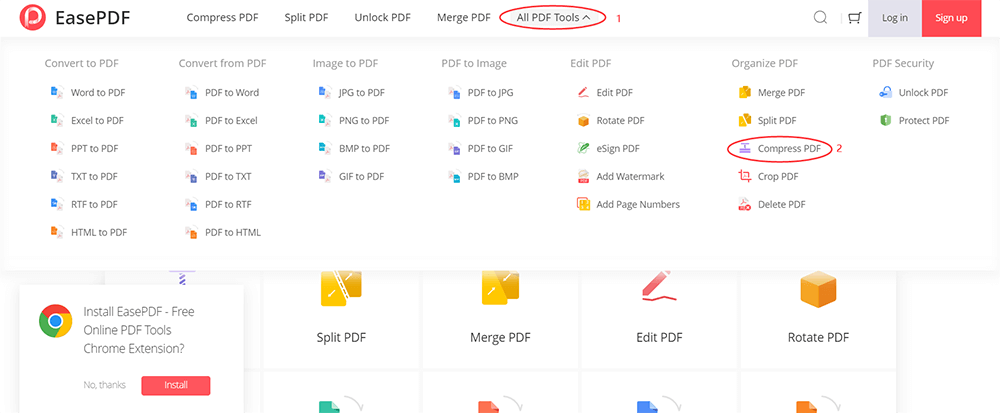The height and width of the screenshot is (413, 1000).
Task: Click the Rotate PDF cube tile icon
Action: [x=817, y=289]
